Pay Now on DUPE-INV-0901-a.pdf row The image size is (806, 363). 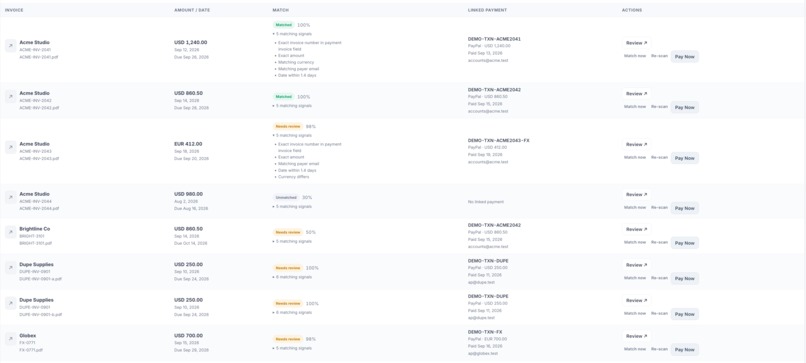(685, 279)
